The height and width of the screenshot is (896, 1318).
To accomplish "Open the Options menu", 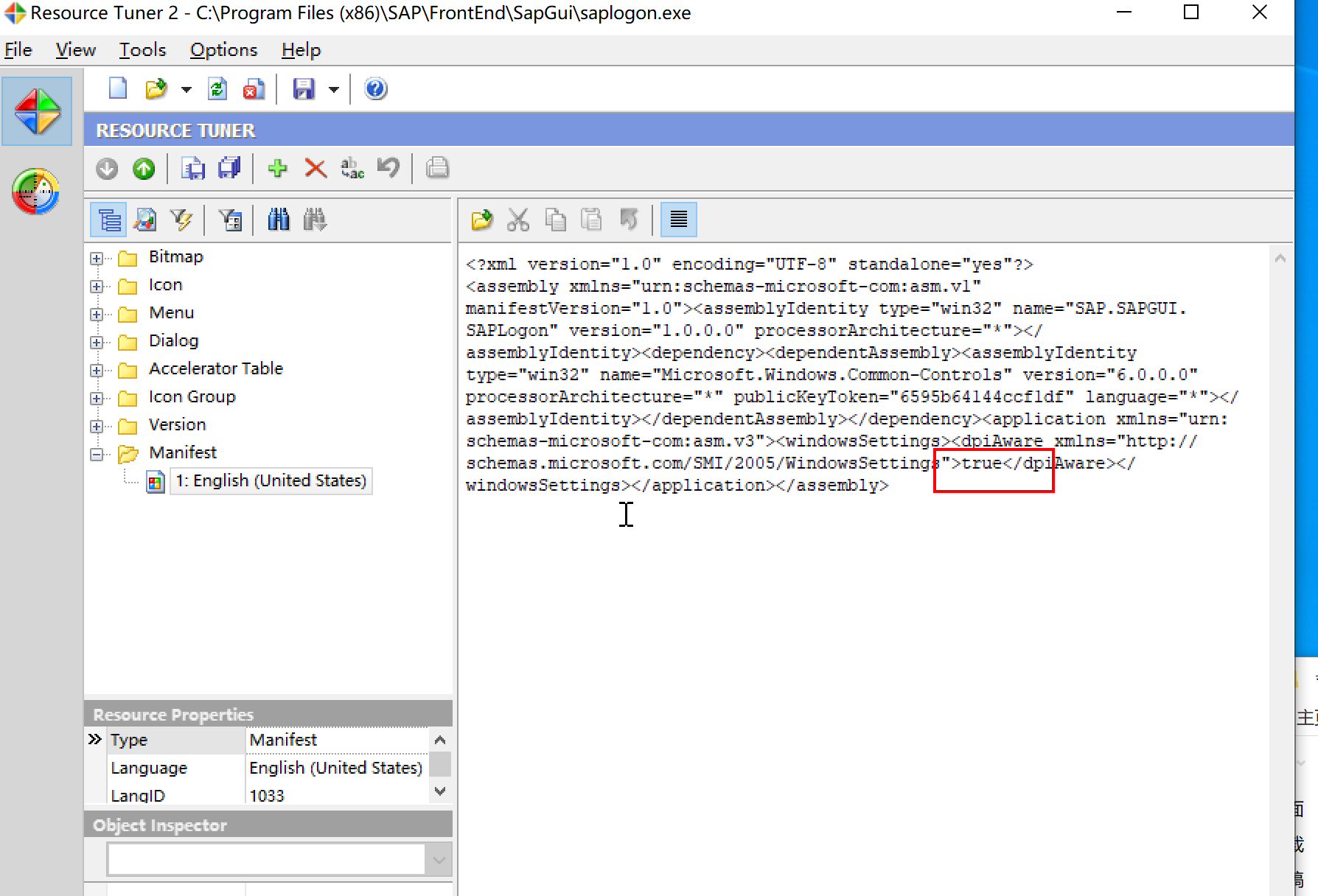I will [223, 49].
